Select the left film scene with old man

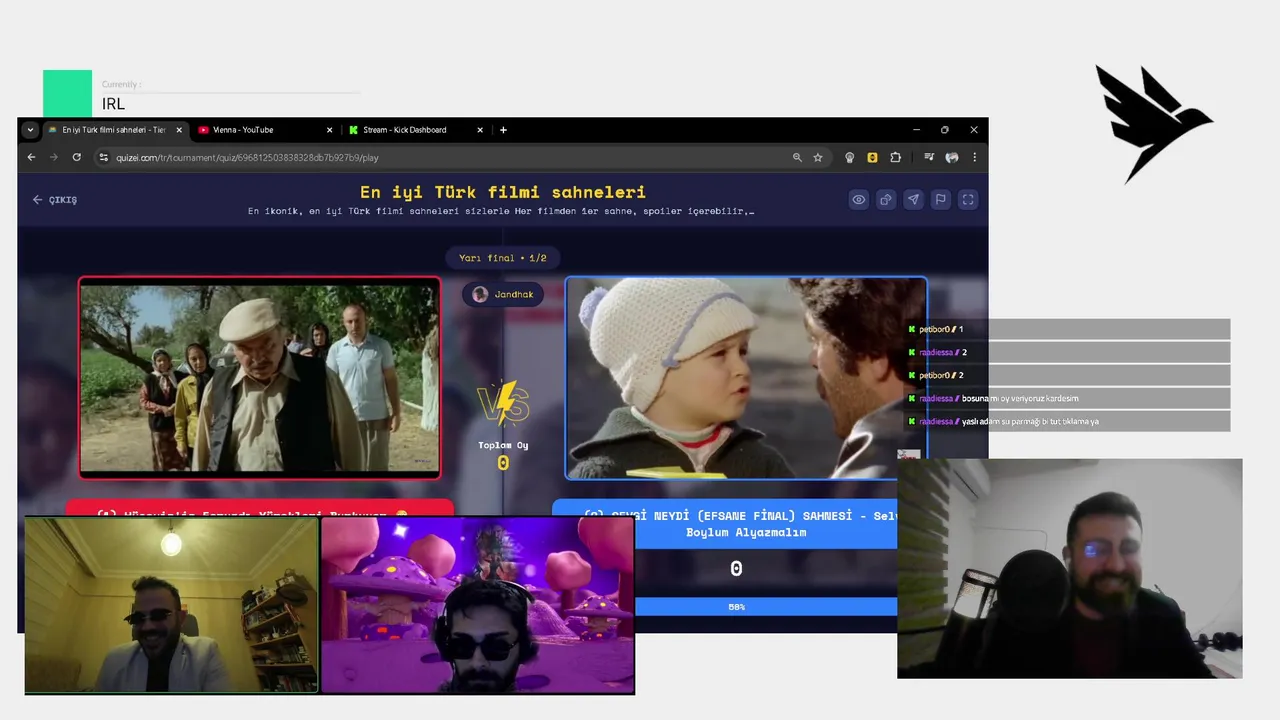260,378
